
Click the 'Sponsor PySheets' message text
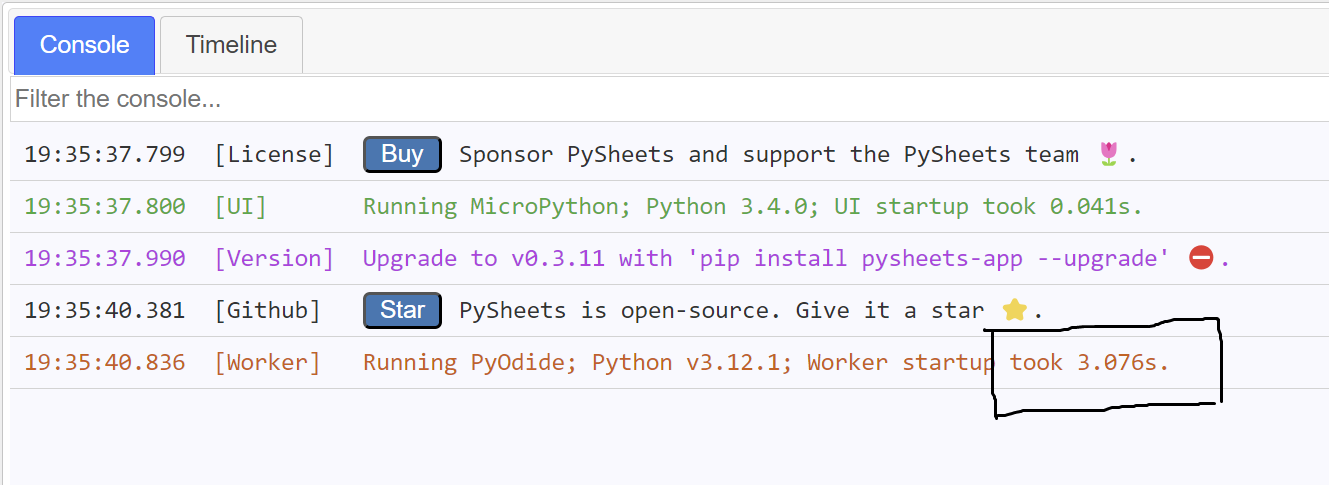tap(768, 154)
